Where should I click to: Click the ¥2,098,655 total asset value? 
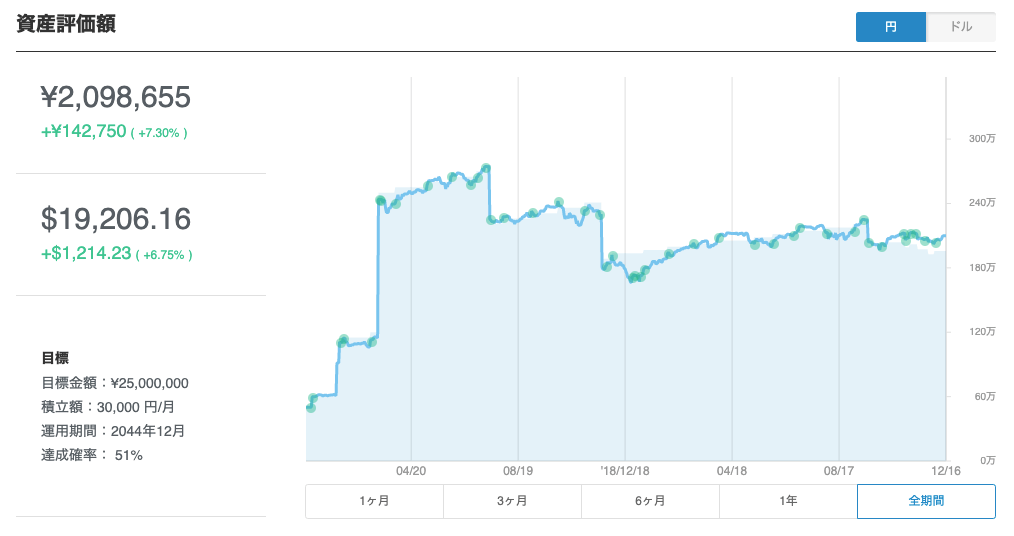(116, 97)
